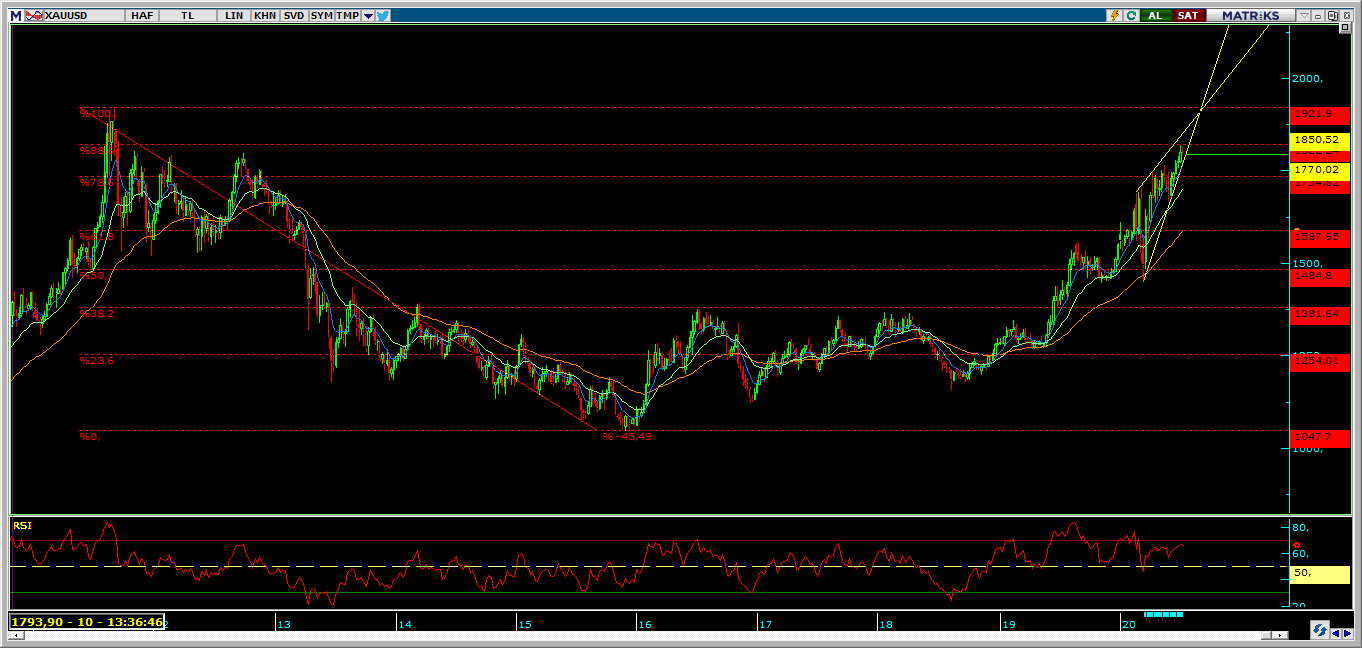1362x648 pixels.
Task: Click the red SAT sell button
Action: point(1188,15)
